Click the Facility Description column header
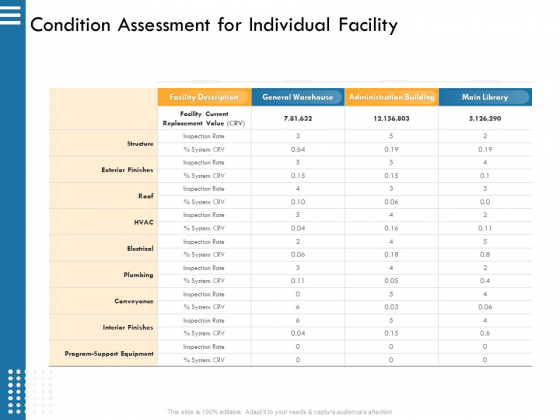This screenshot has width=560, height=420. 204,97
